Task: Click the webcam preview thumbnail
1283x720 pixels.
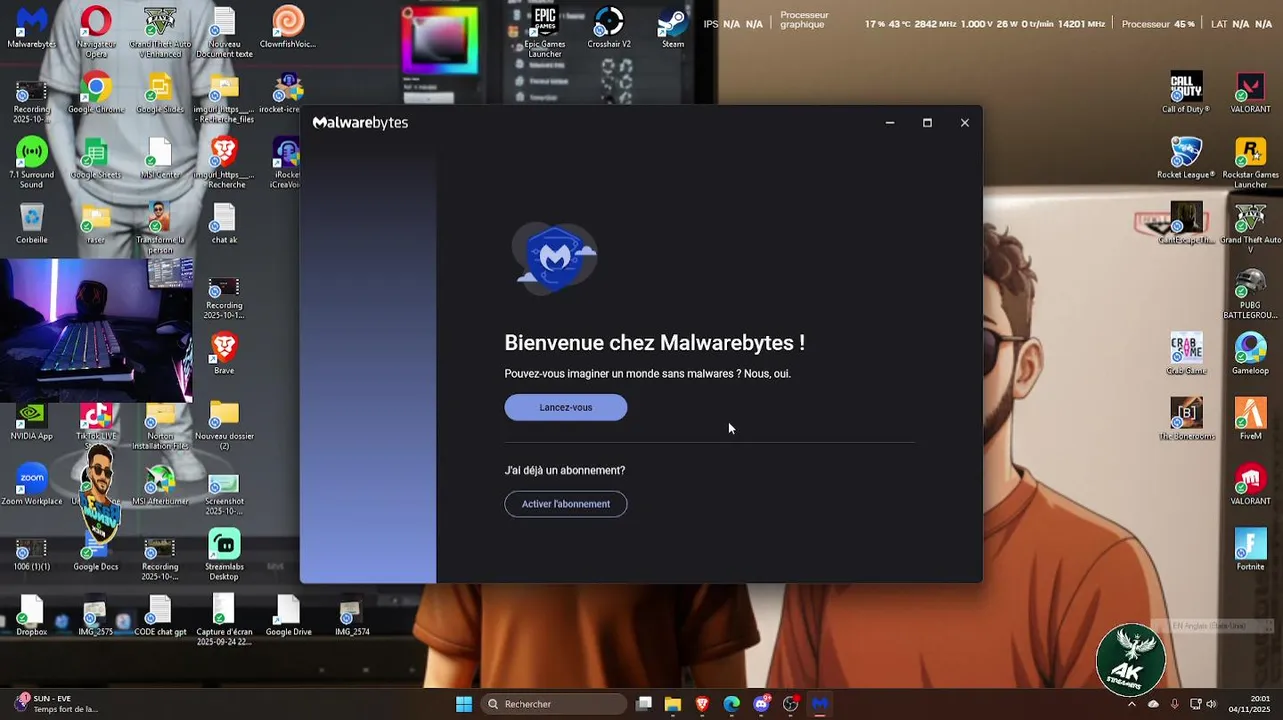Action: point(96,331)
